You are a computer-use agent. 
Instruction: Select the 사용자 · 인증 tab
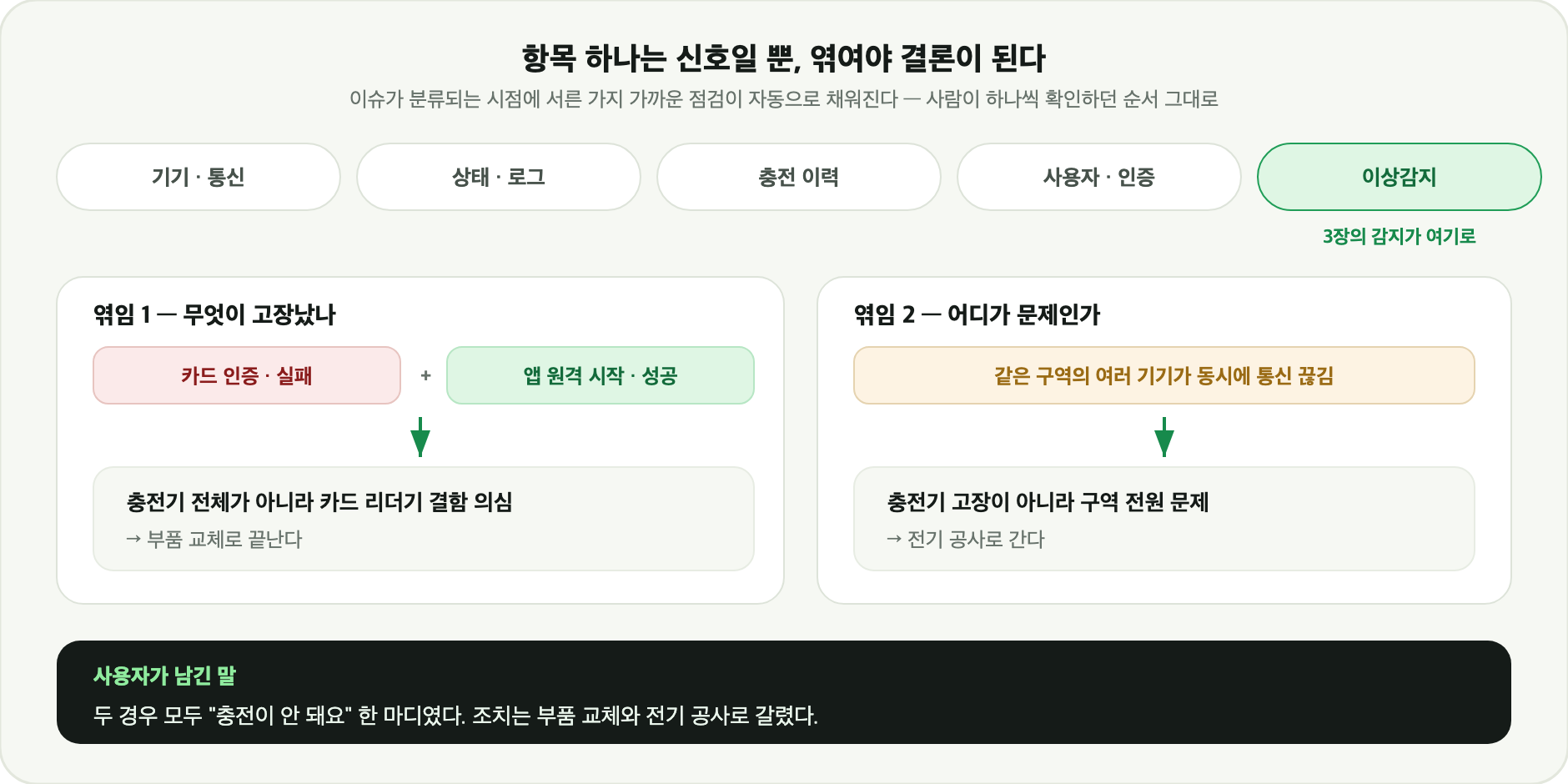click(1099, 177)
